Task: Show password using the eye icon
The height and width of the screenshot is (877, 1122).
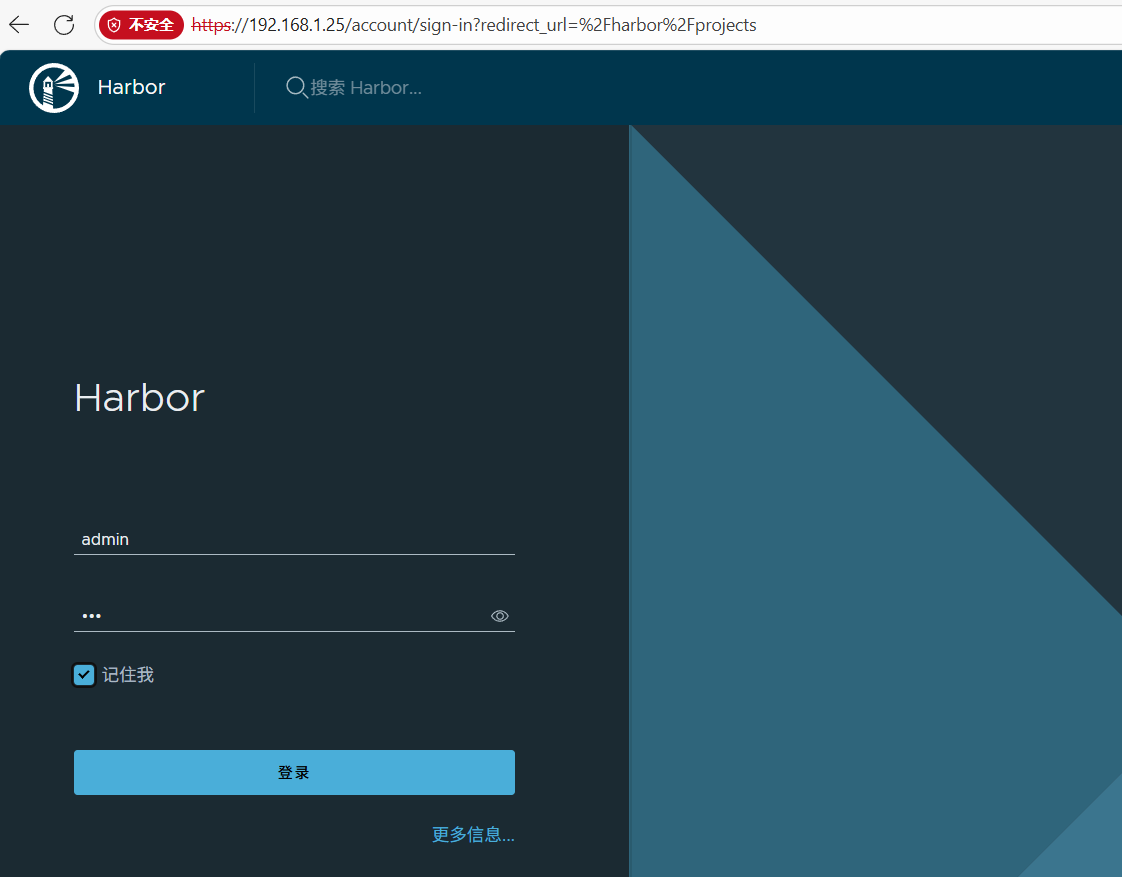Action: (499, 616)
